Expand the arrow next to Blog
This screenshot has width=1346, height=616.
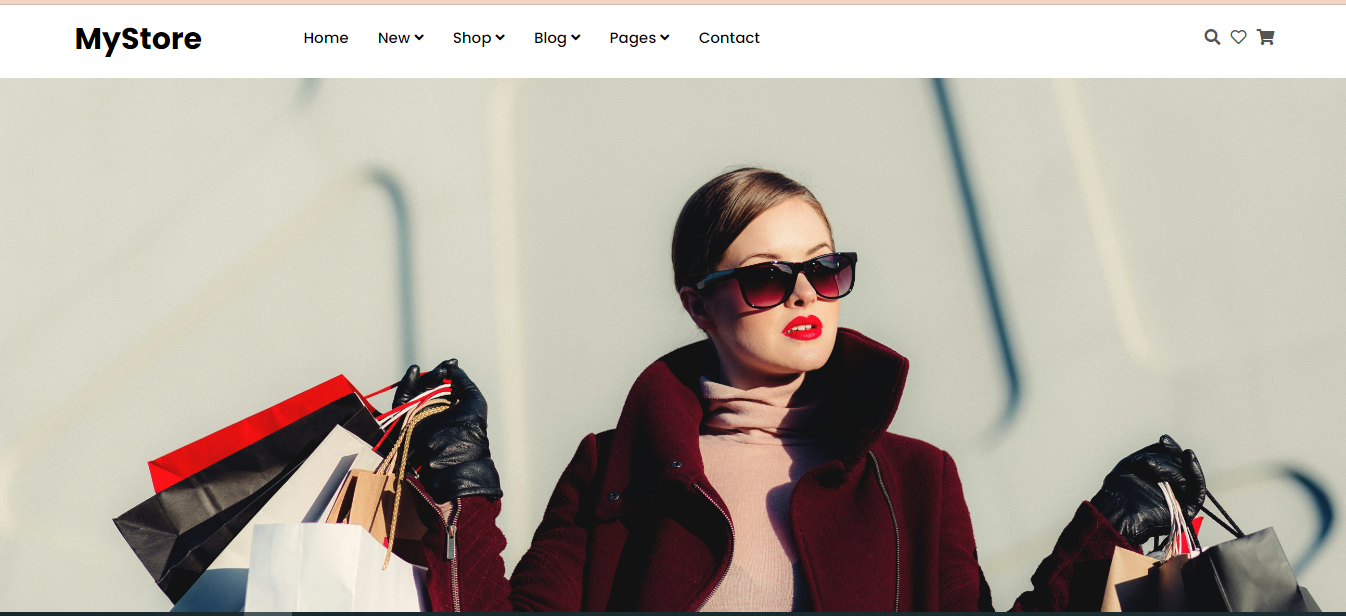click(576, 38)
